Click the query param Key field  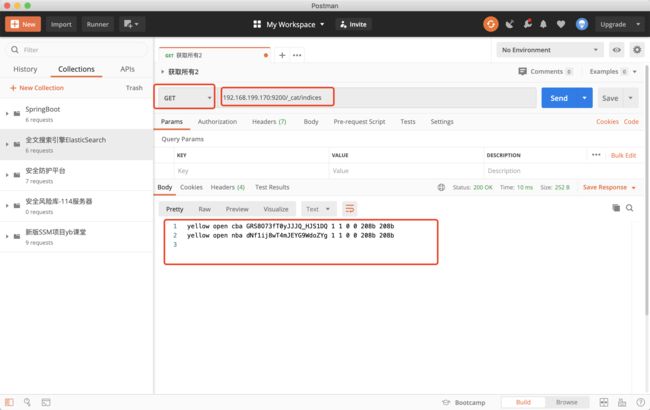[251, 171]
